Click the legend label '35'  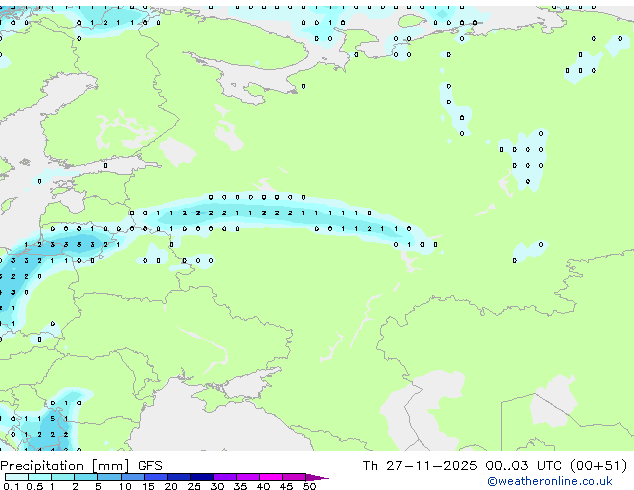(240, 486)
